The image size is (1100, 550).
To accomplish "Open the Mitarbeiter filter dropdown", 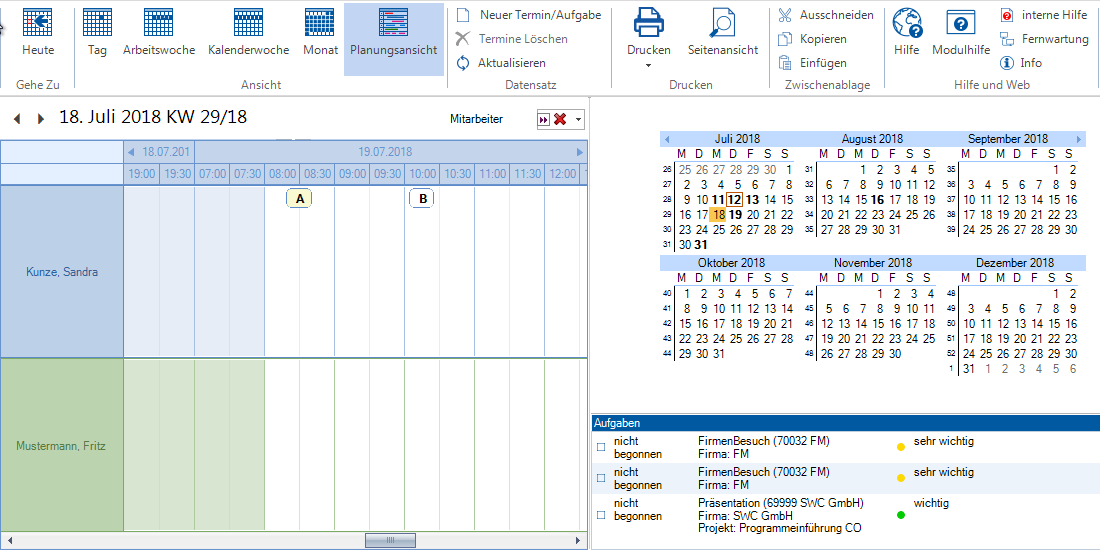I will click(579, 120).
